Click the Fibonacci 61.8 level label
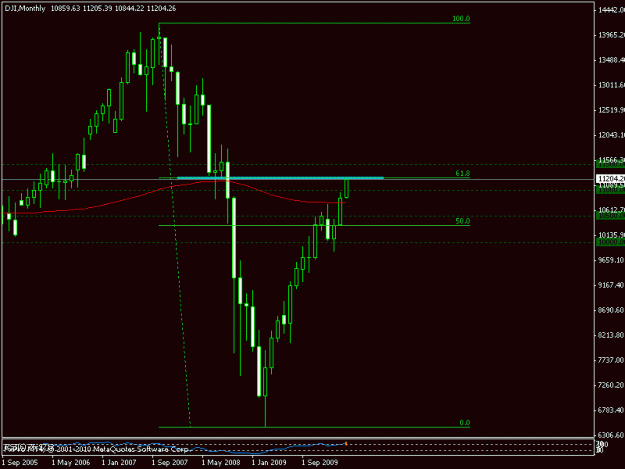Screen dimensions: 625x469 [463, 173]
